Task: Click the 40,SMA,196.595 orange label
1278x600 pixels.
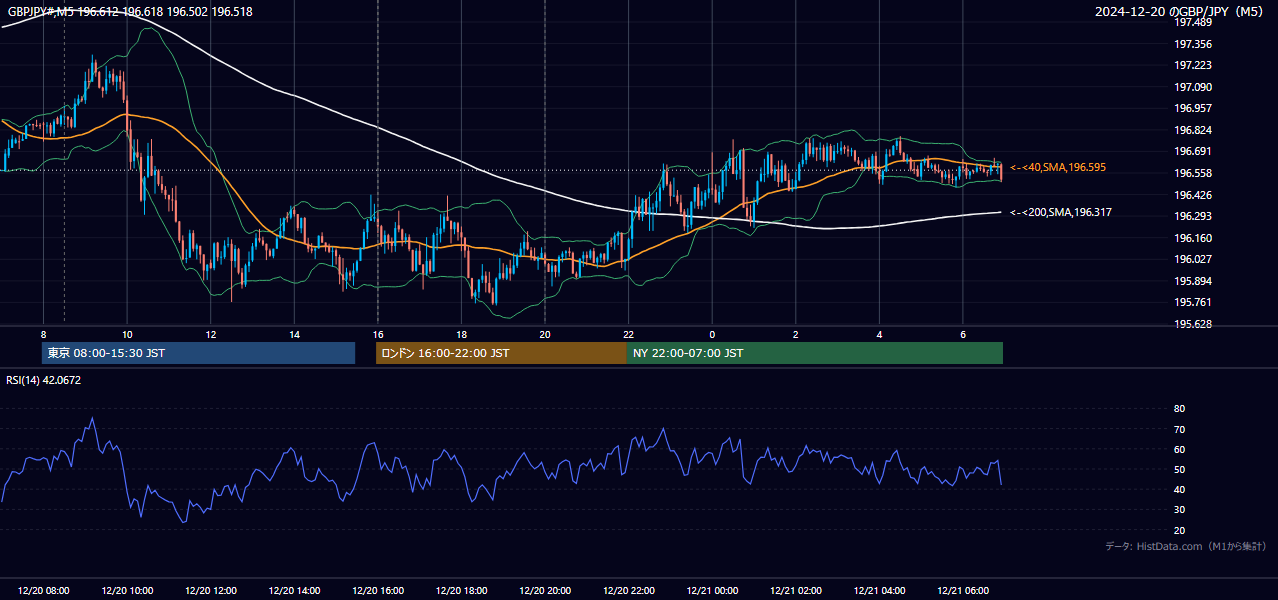Action: coord(1058,168)
